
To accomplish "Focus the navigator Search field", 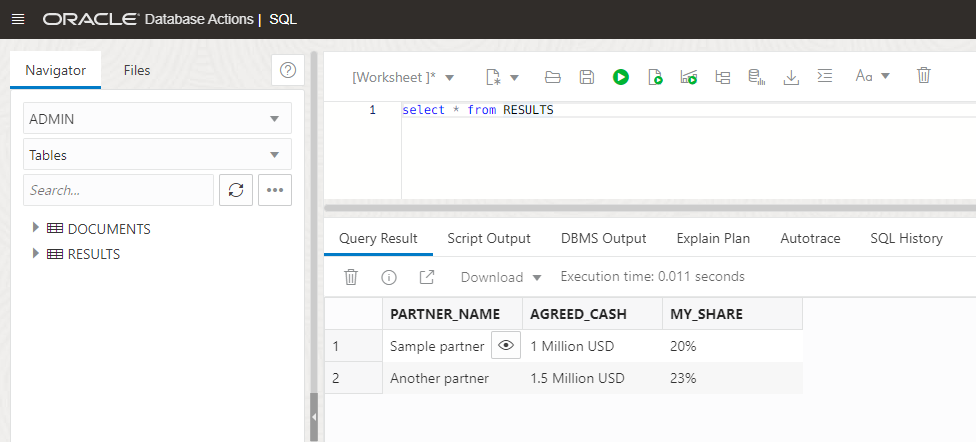I will (x=118, y=190).
